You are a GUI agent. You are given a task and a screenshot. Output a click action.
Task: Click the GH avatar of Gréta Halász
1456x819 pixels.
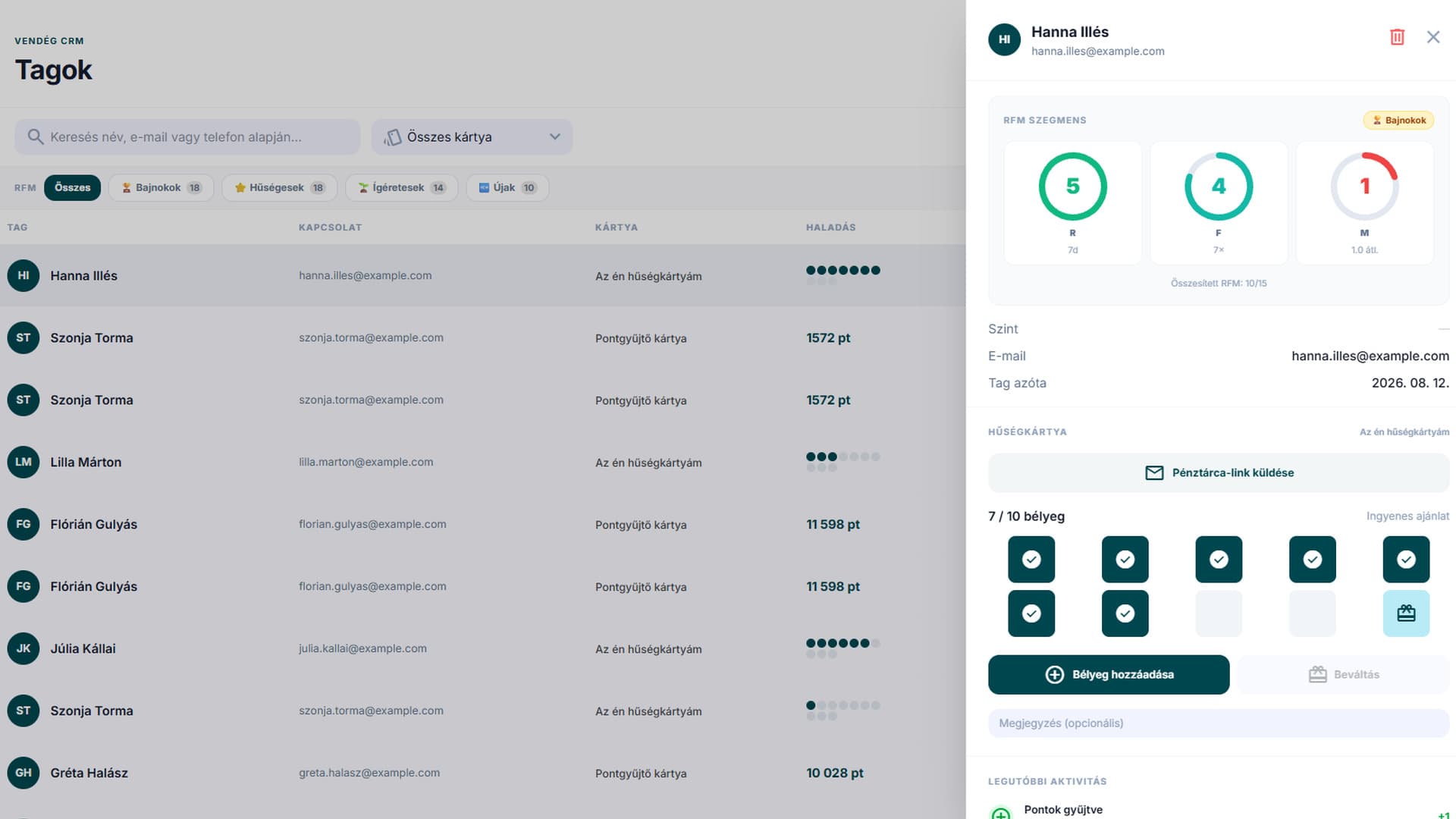(24, 773)
